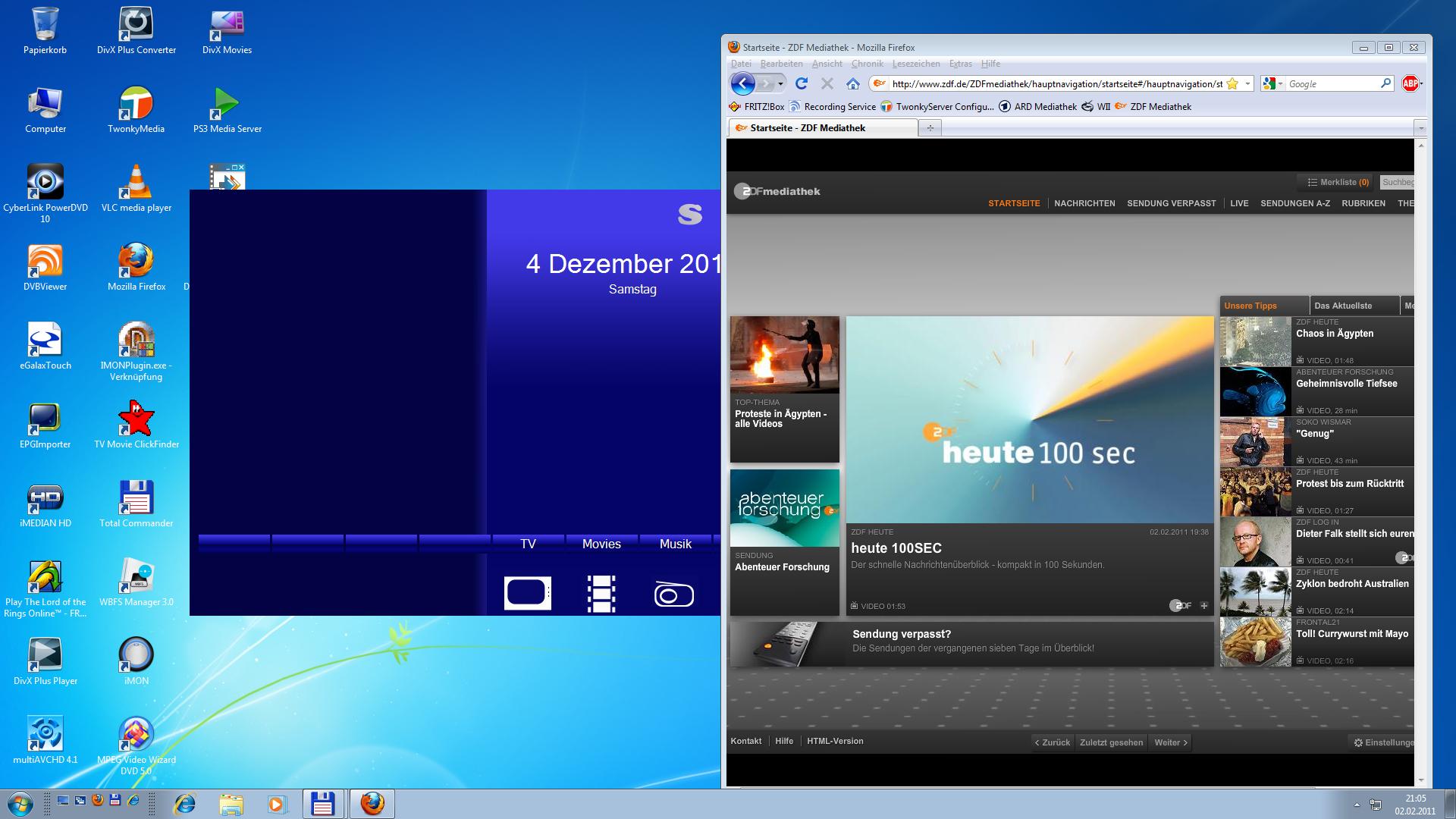Open DivX Plus Converter desktop shortcut
The image size is (1456, 819).
136,30
